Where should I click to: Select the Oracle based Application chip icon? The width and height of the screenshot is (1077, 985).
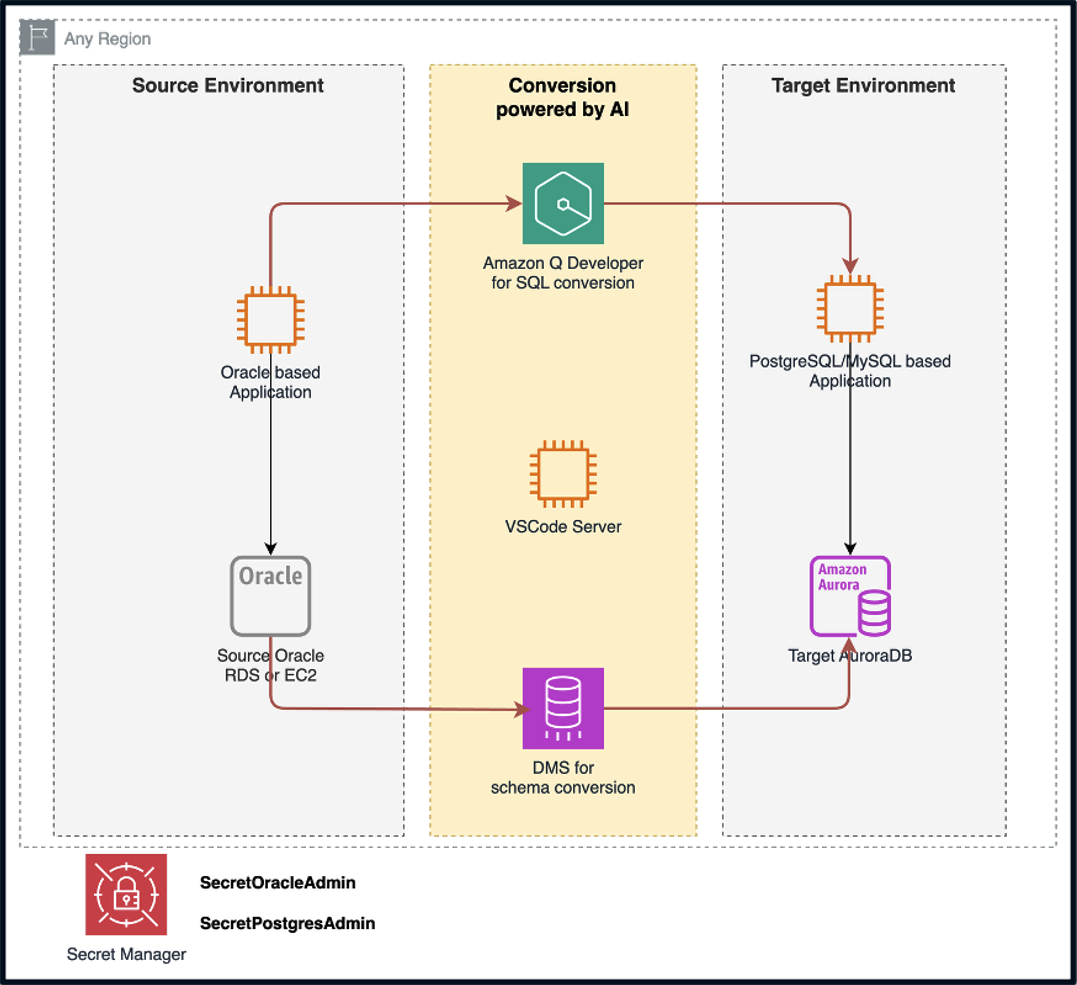(270, 319)
